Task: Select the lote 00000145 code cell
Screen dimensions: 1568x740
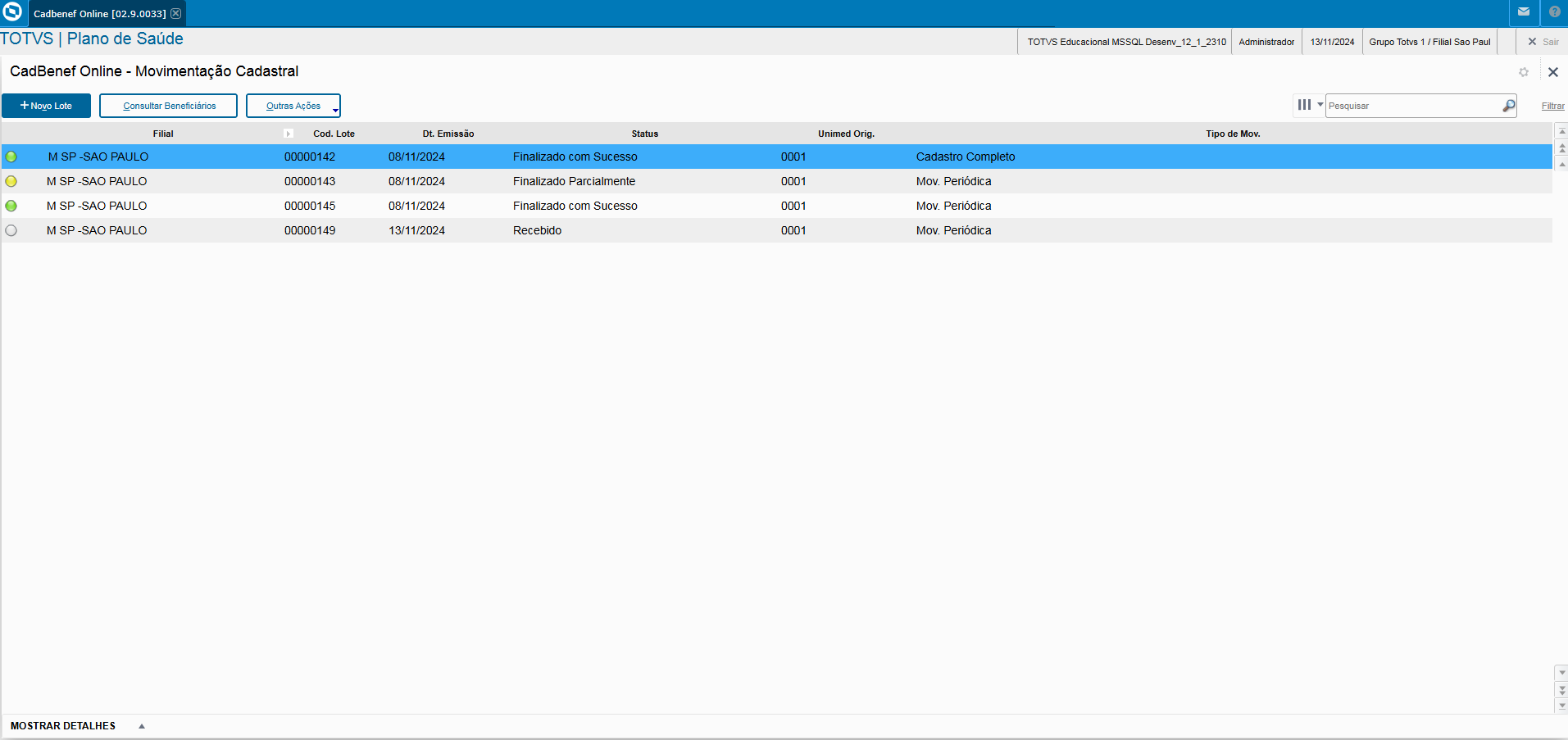Action: click(310, 206)
